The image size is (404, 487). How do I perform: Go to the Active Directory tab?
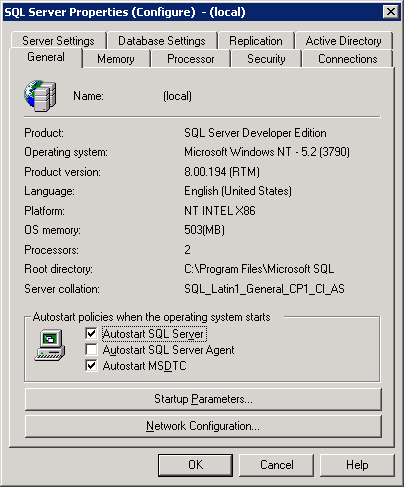(x=343, y=41)
